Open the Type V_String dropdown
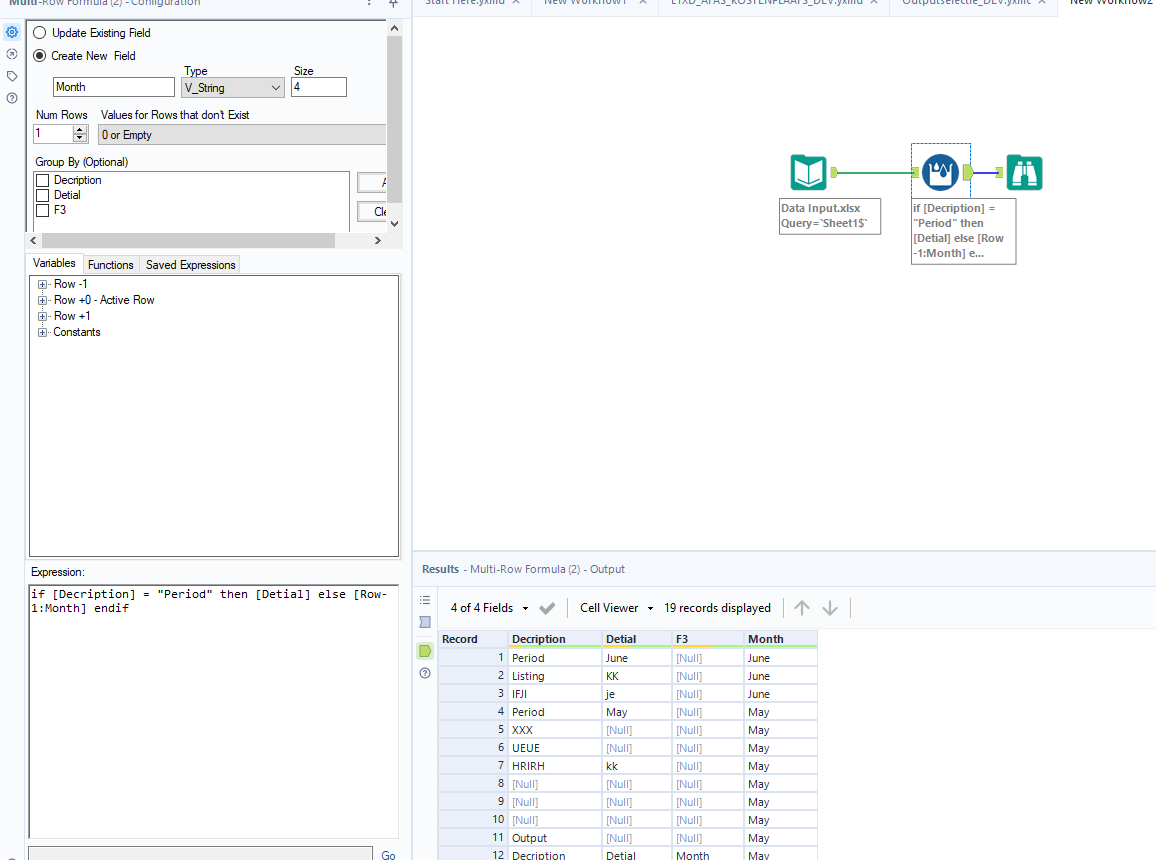Image resolution: width=1156 pixels, height=860 pixels. click(233, 88)
